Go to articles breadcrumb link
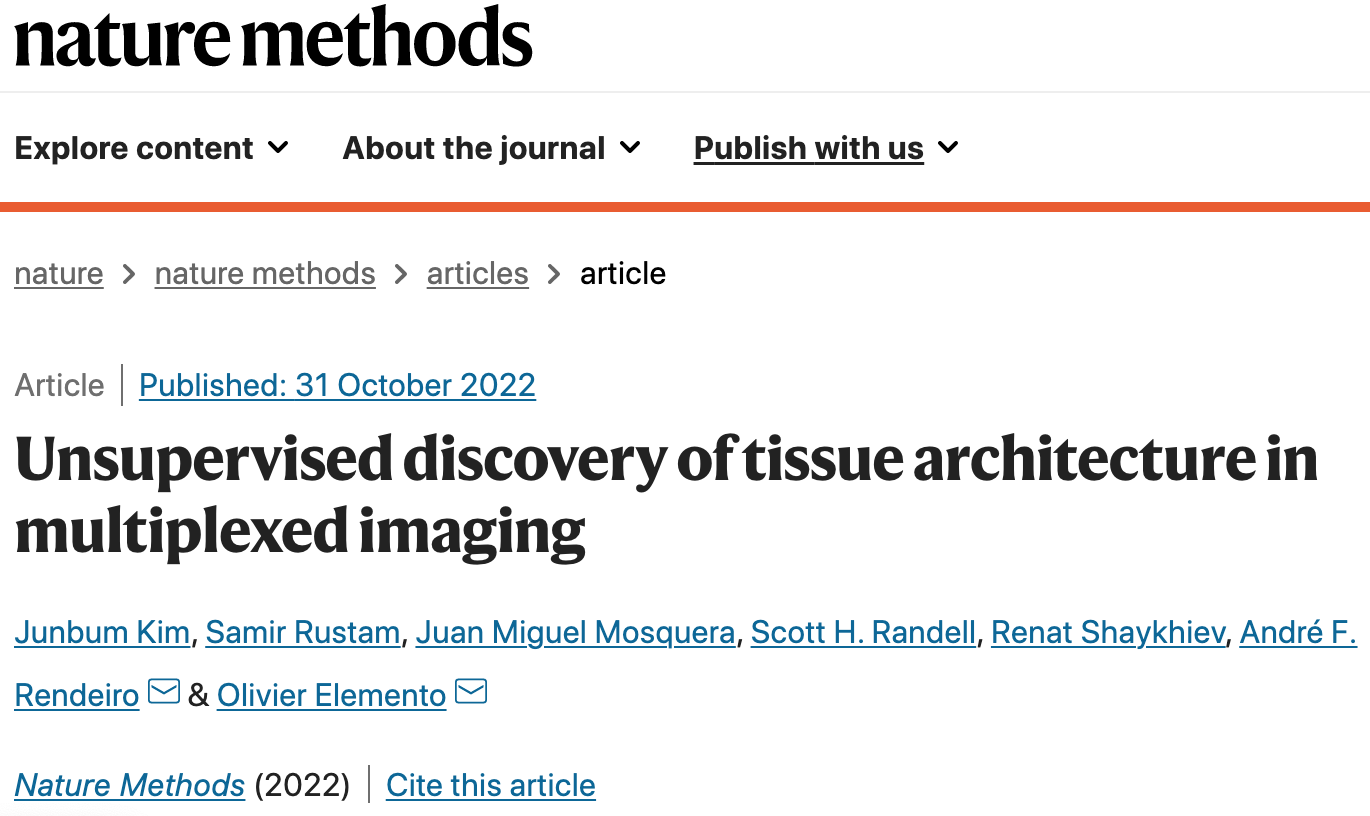Screen dimensions: 1370x816 (478, 273)
